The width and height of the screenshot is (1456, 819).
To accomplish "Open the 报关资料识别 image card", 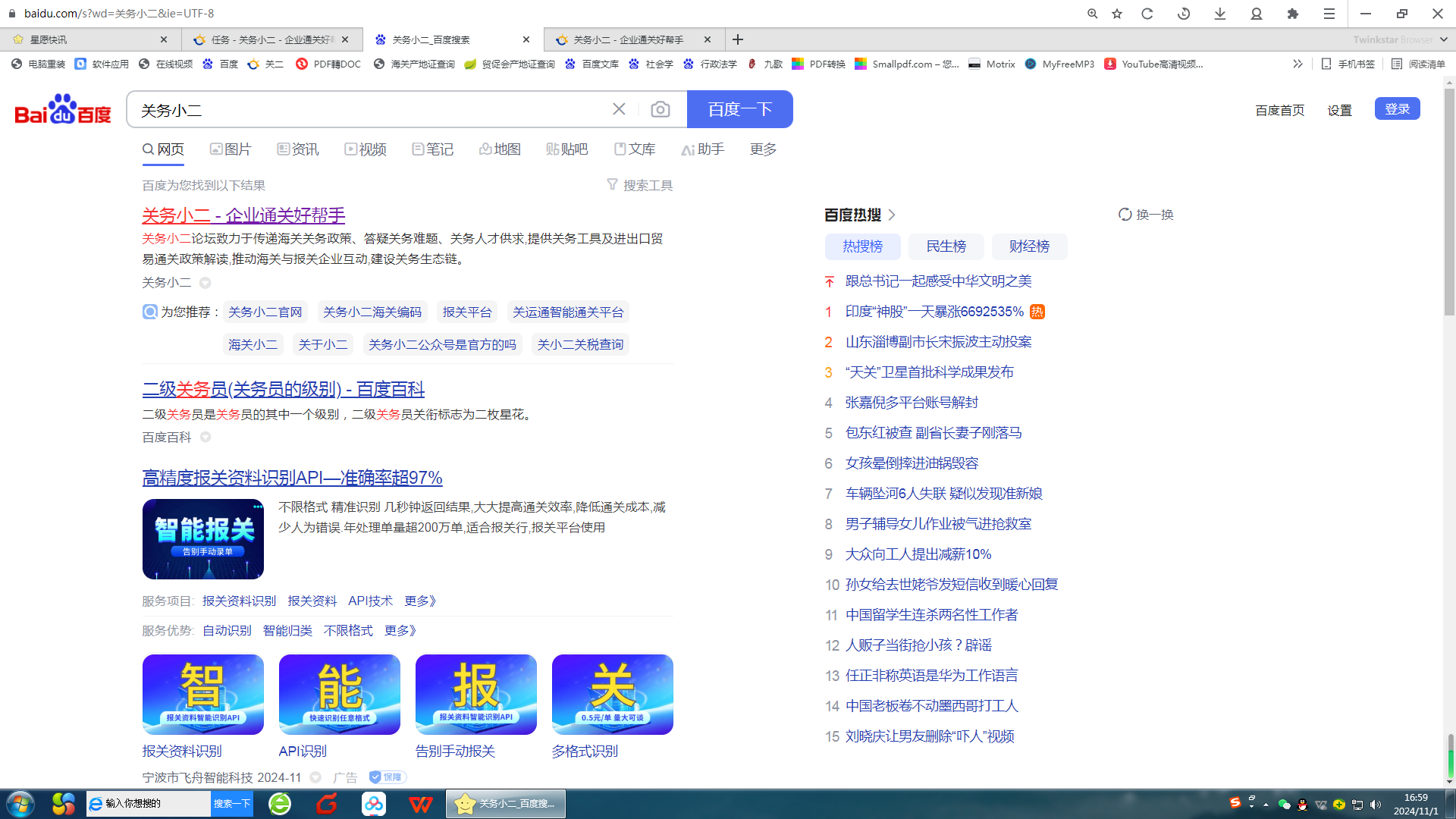I will tap(203, 695).
